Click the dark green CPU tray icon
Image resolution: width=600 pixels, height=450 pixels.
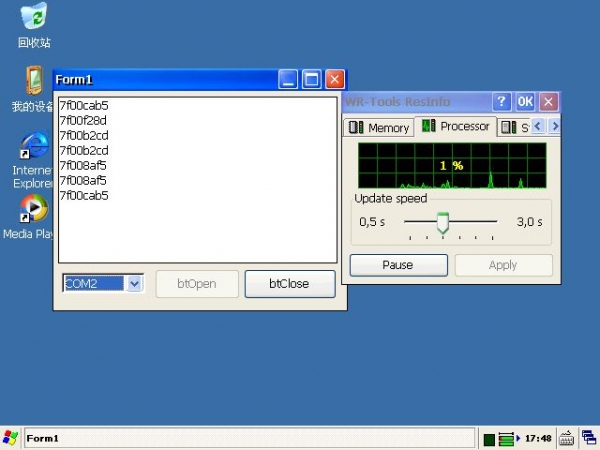point(490,439)
